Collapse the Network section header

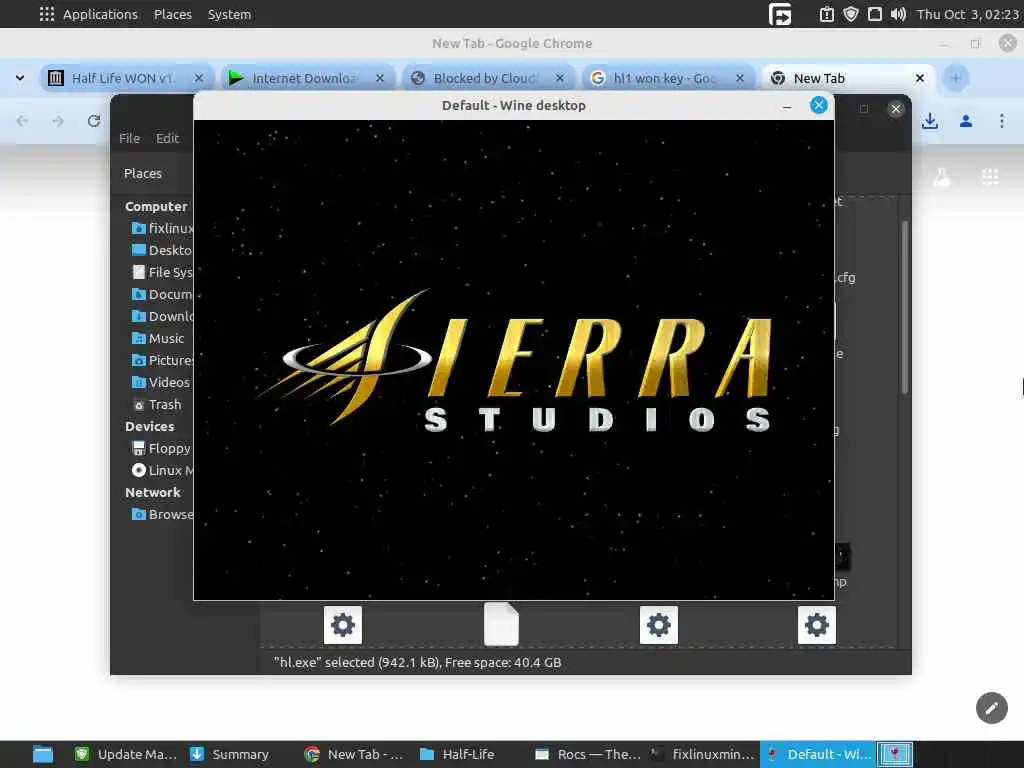click(x=153, y=492)
